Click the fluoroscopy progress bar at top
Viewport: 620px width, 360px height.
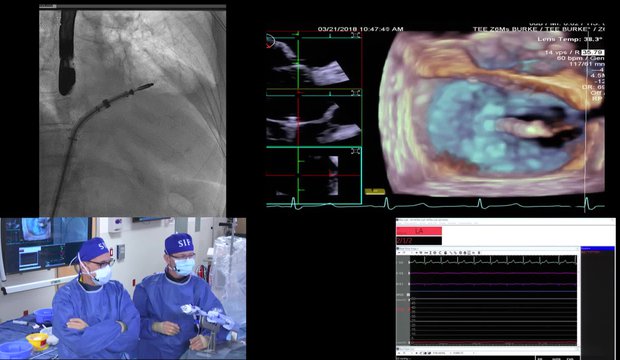[x=133, y=6]
